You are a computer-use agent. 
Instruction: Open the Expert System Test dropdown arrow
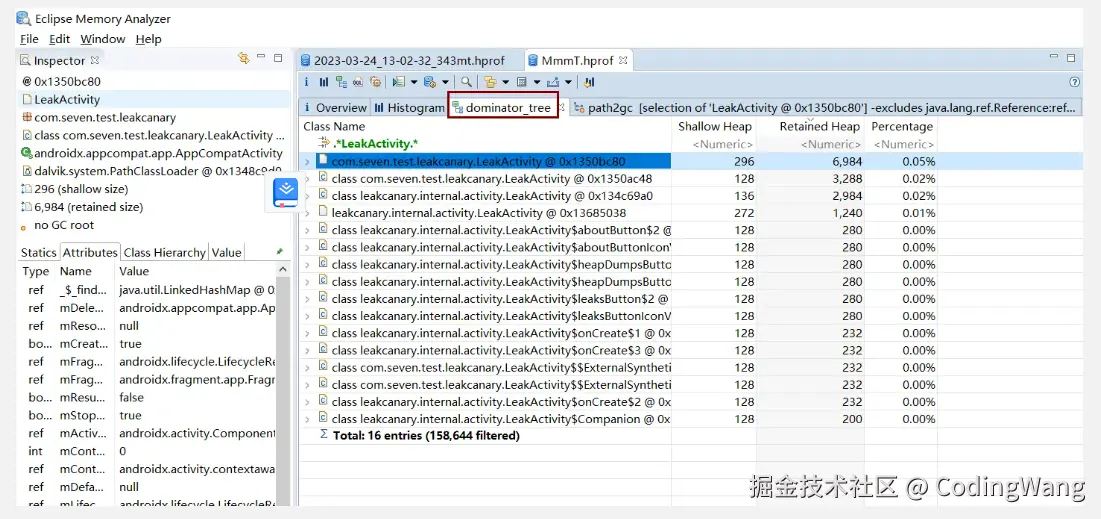click(414, 83)
